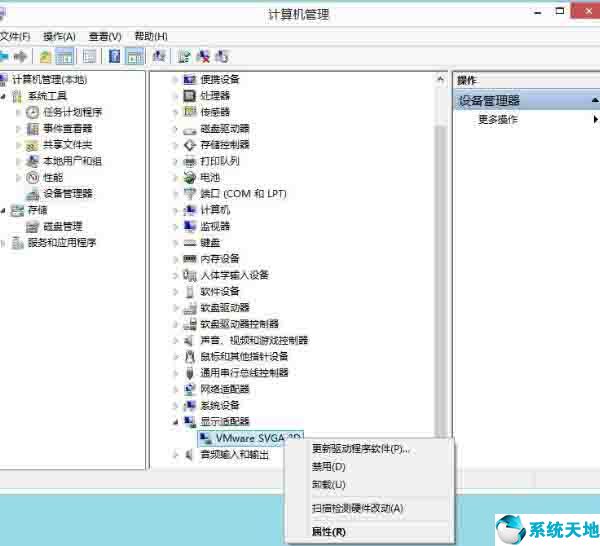Click the device list vertical scrollbar

pyautogui.click(x=440, y=281)
